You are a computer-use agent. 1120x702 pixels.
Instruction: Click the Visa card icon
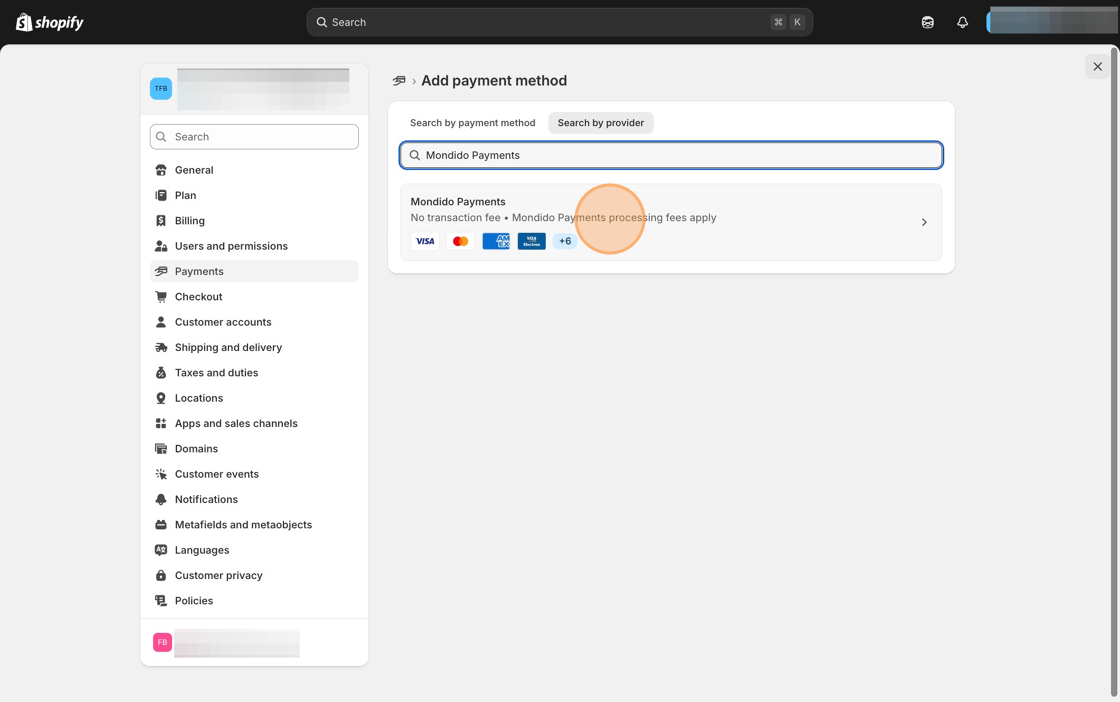click(x=425, y=241)
